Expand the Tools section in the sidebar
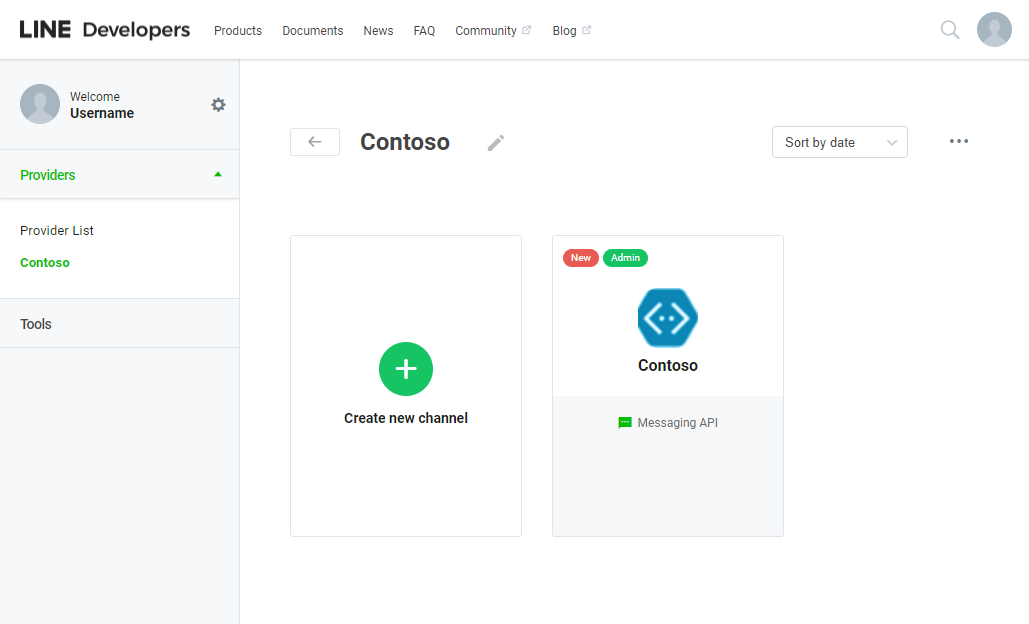This screenshot has width=1029, height=624. pos(35,323)
